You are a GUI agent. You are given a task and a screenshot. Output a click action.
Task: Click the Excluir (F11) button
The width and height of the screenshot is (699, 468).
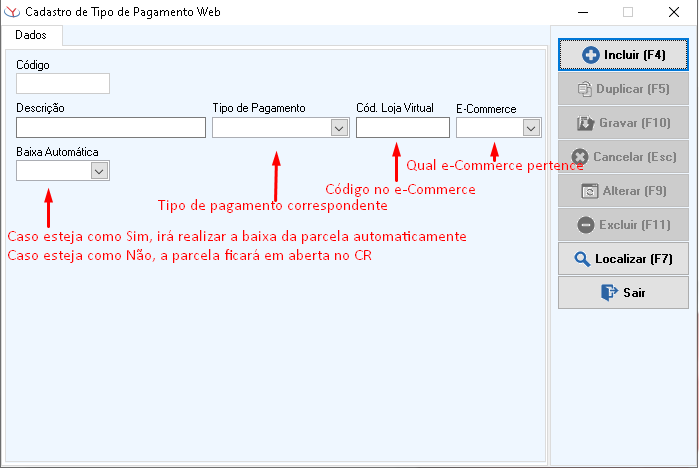click(x=623, y=225)
